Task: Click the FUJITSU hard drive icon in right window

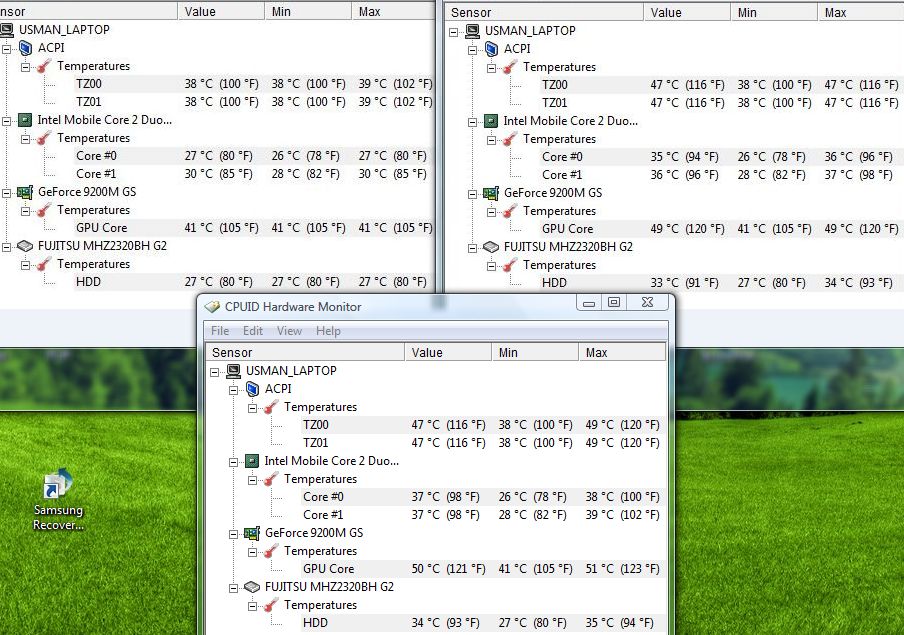Action: (x=491, y=247)
